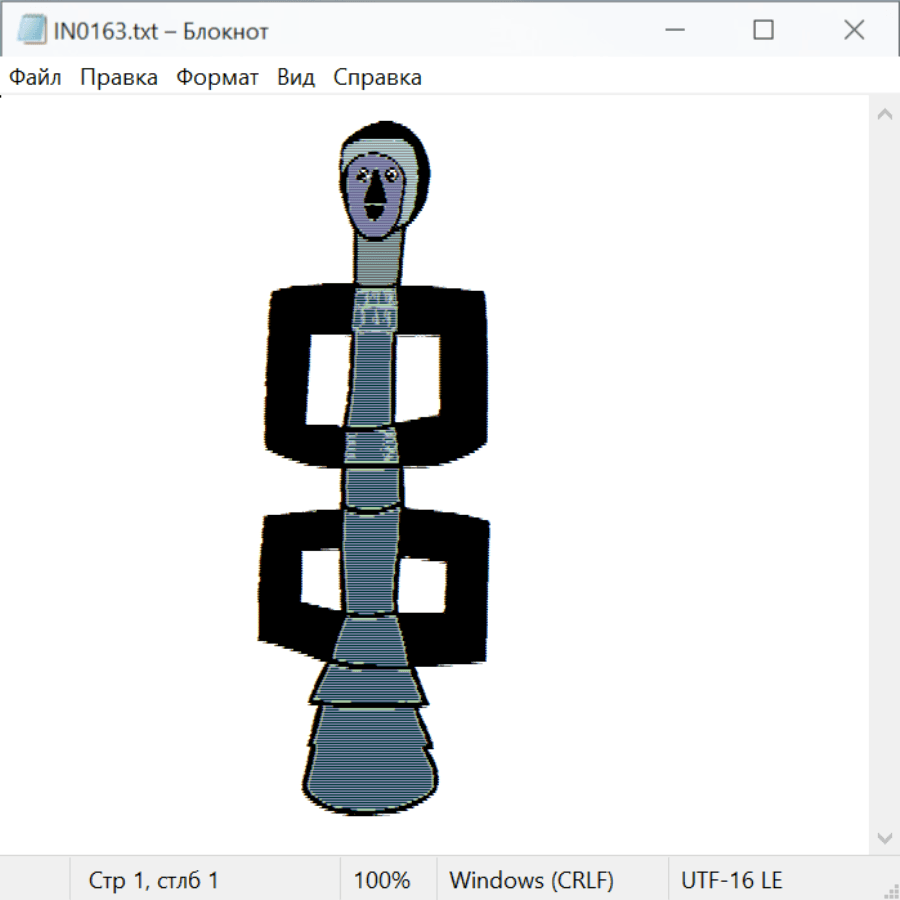Close the IN0163.txt Notepad window
The image size is (900, 900).
pyautogui.click(x=853, y=30)
